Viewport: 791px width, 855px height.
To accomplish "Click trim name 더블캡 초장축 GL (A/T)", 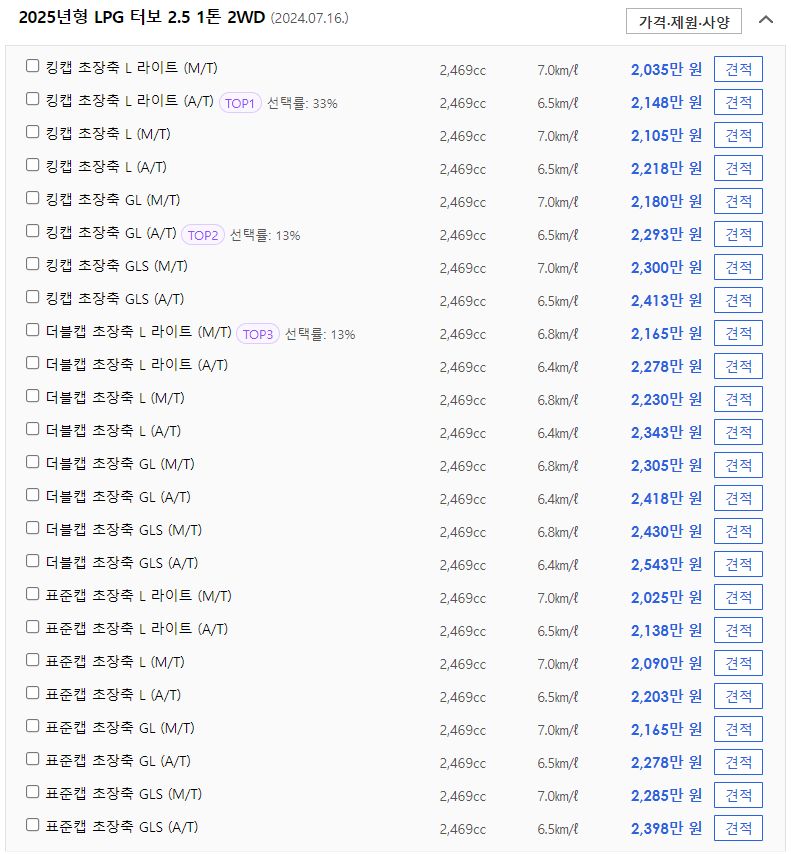I will tap(118, 497).
